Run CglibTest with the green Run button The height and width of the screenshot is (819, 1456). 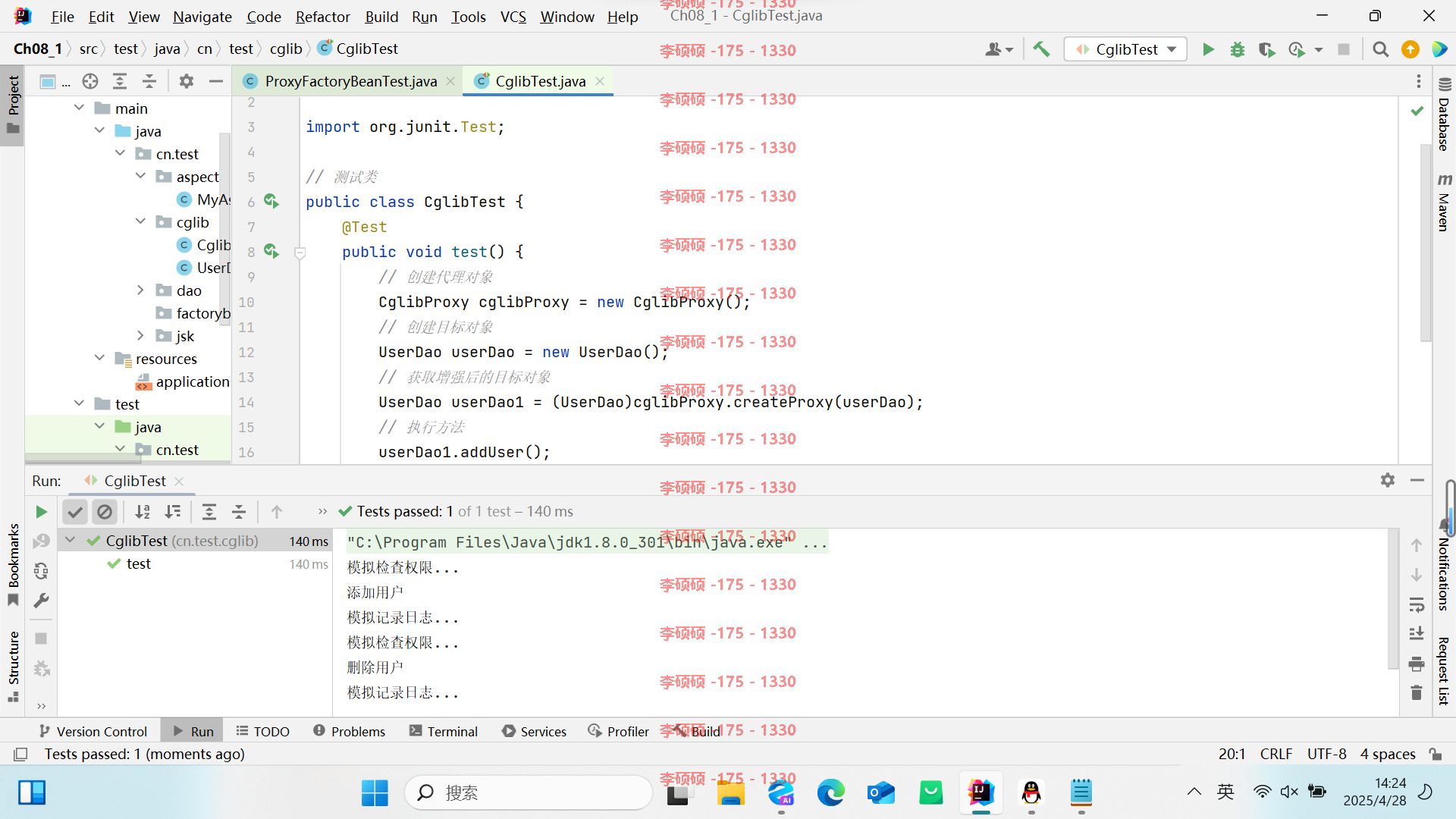[1208, 49]
